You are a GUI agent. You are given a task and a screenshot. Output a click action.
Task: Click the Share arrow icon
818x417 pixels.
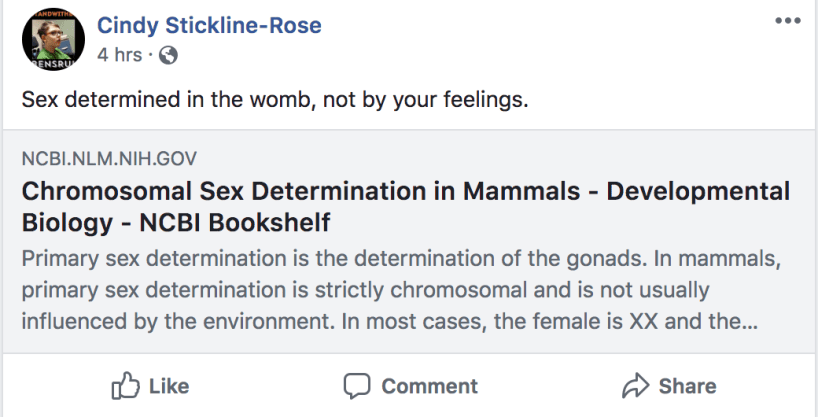click(x=636, y=385)
